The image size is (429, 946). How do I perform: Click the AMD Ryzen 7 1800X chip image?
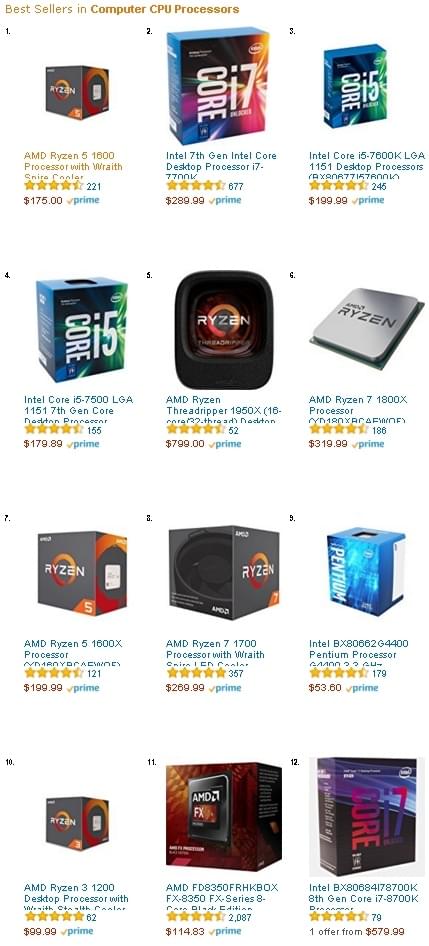point(367,328)
